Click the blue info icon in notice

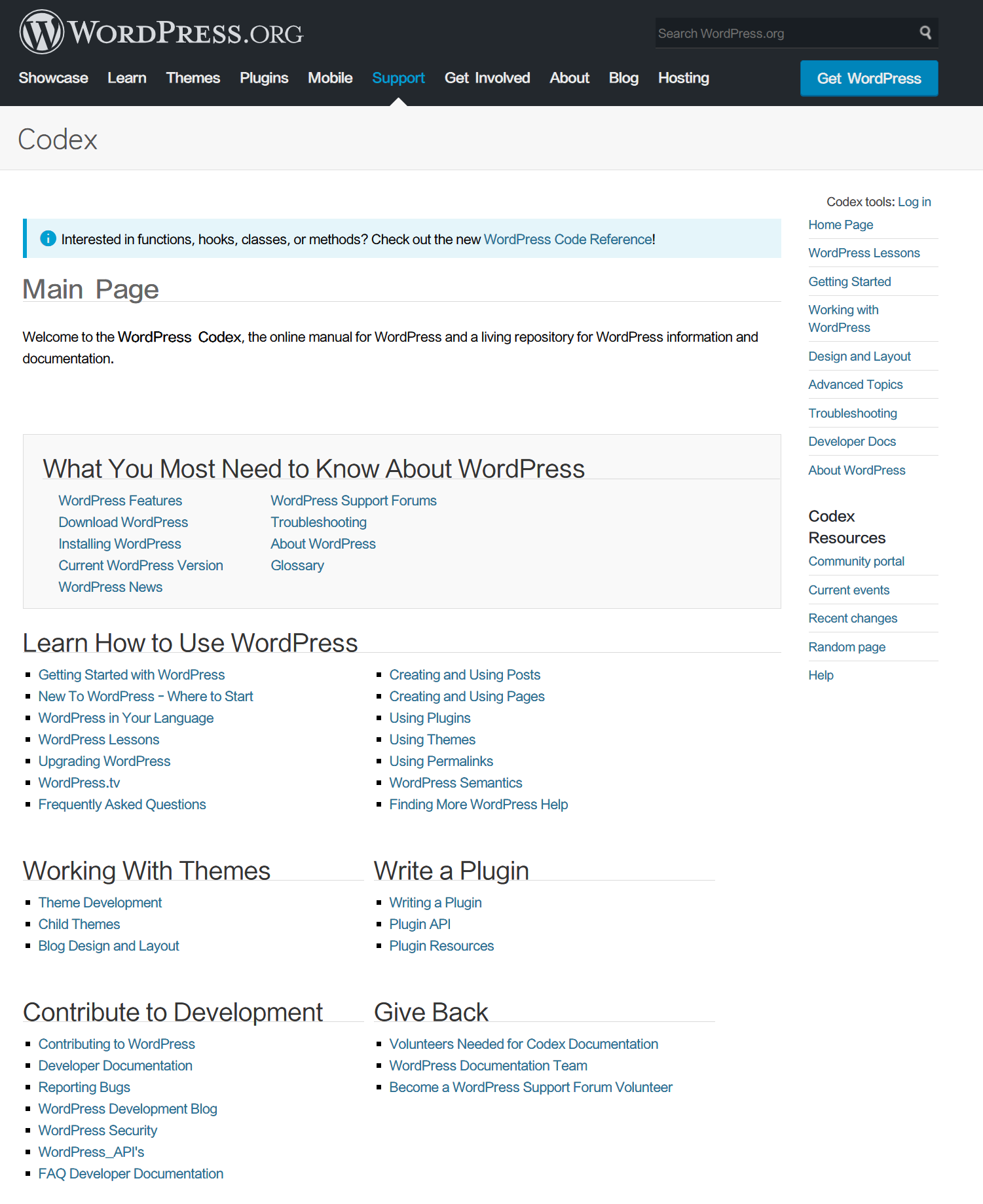48,239
